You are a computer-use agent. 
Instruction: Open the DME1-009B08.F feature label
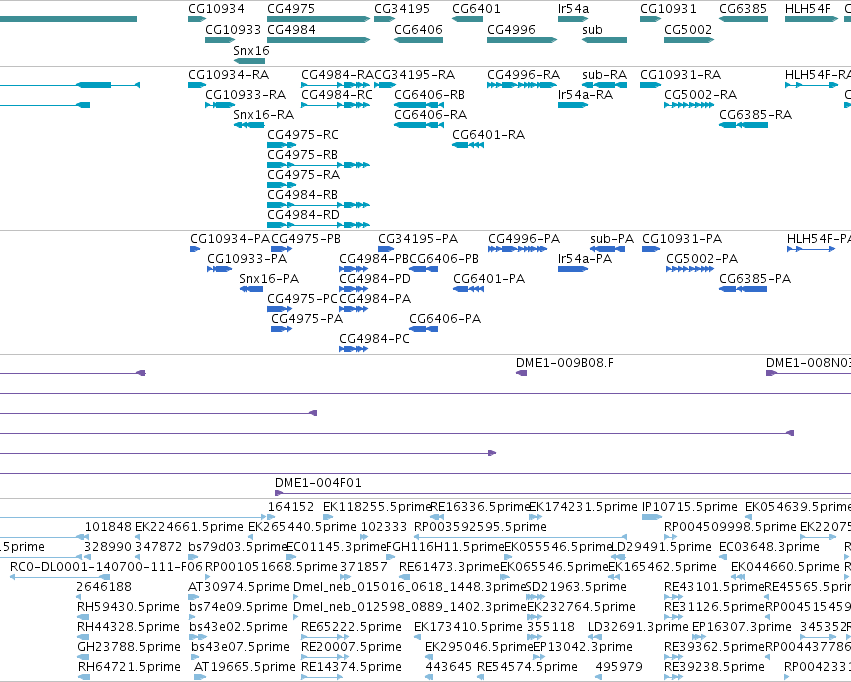click(564, 364)
